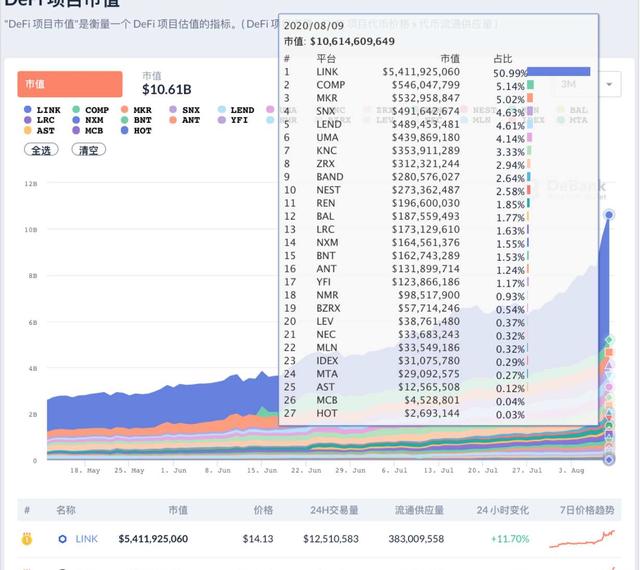Toggle BNT series in chart legend

137,120
